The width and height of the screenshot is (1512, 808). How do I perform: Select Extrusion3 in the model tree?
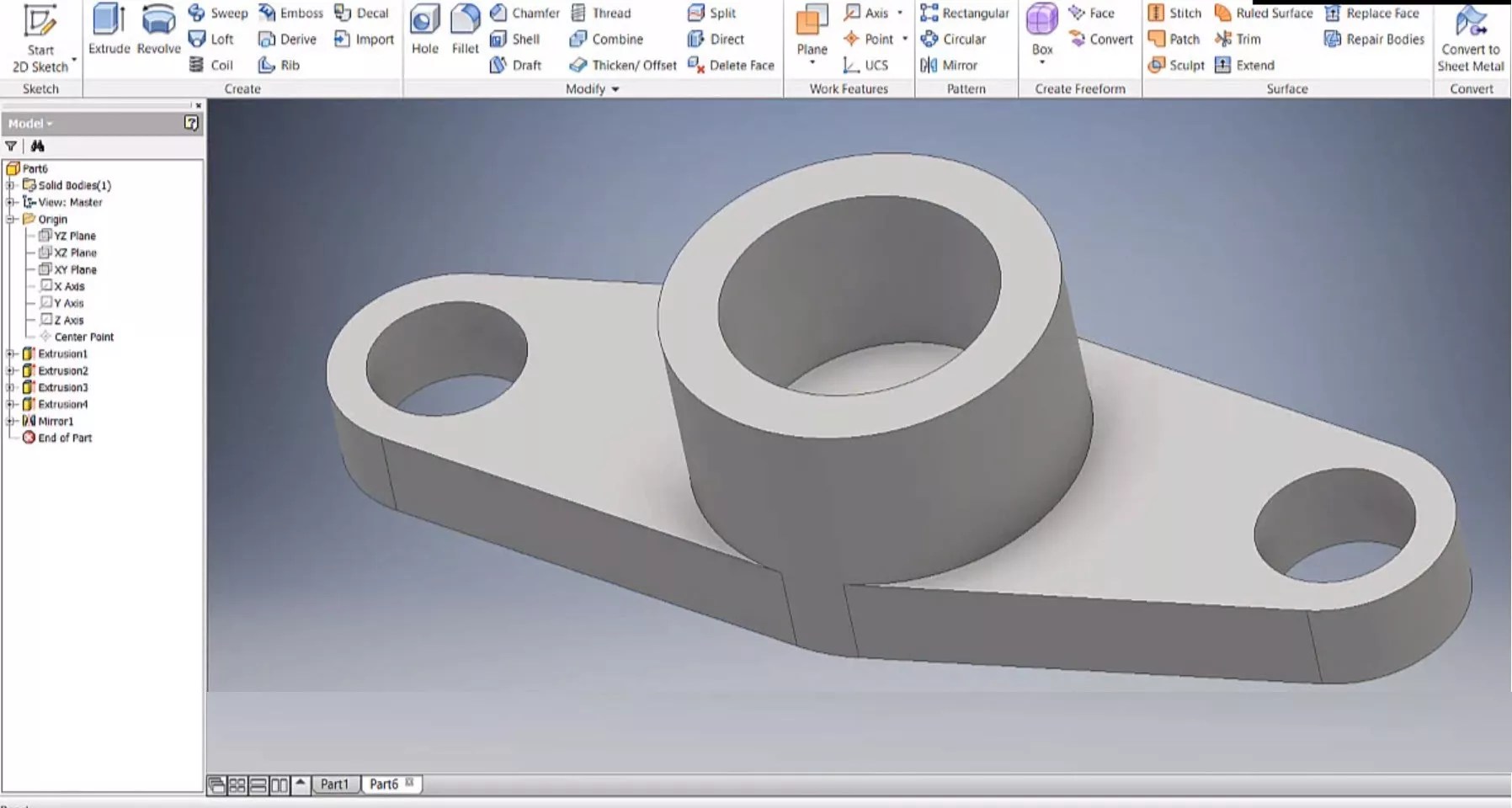55,387
